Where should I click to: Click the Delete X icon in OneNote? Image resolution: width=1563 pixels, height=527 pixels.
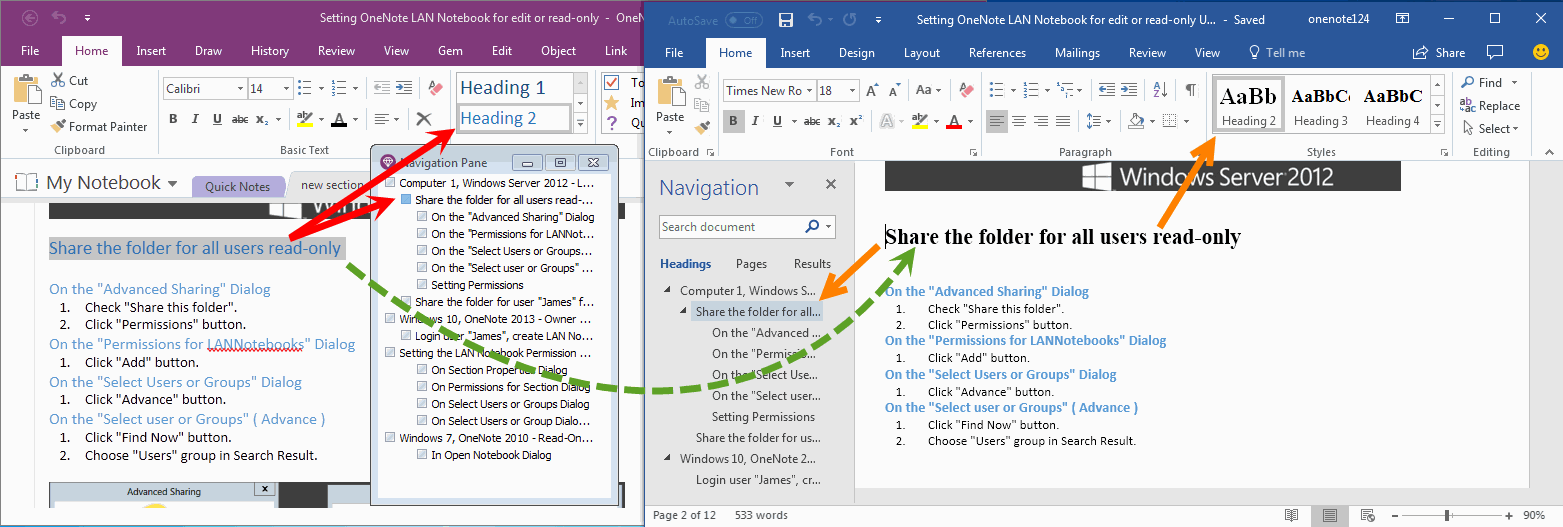tap(424, 119)
